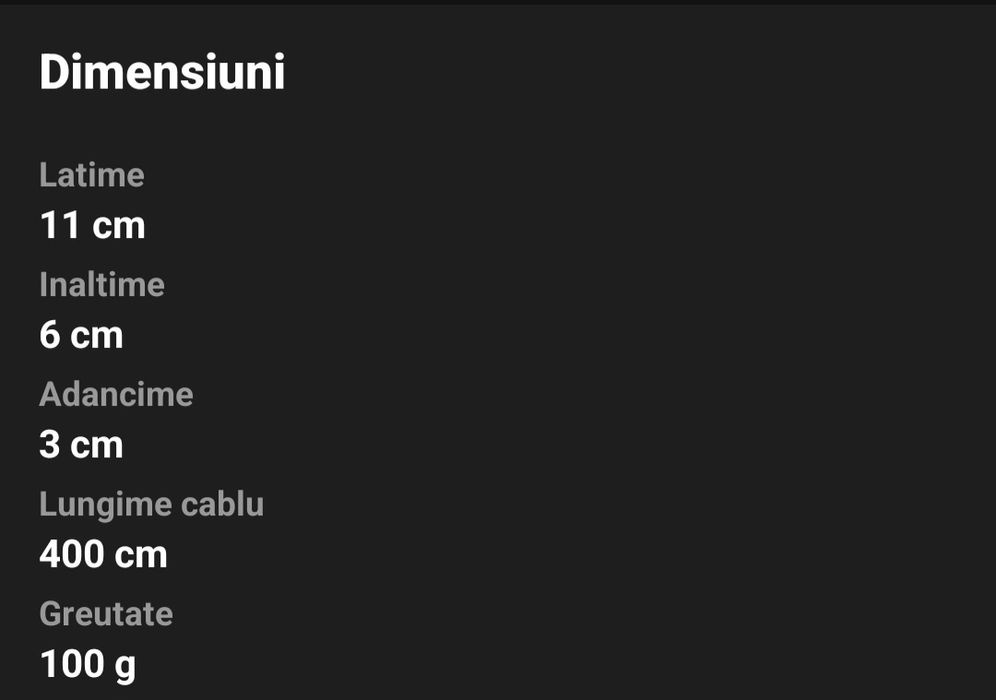Select the full 11 cm width value

[x=92, y=226]
